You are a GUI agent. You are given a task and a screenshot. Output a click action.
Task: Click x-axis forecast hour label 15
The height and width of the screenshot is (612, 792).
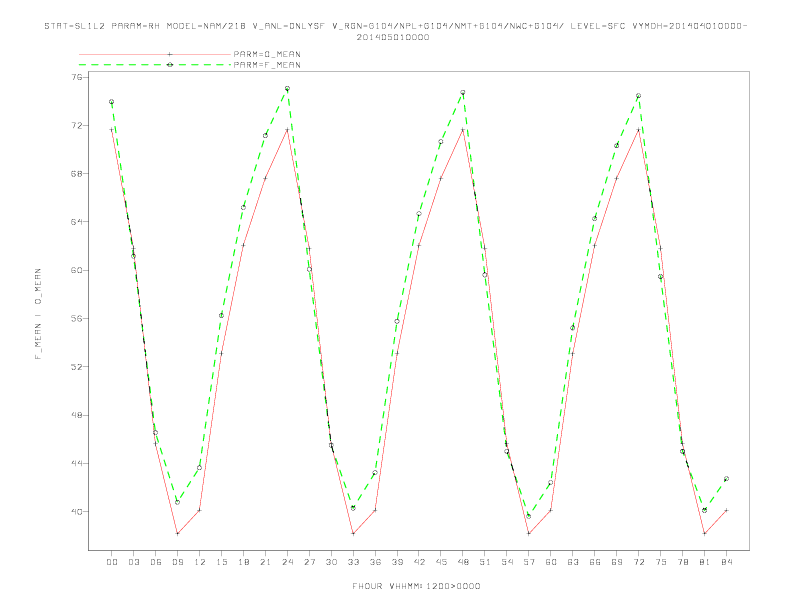tap(221, 562)
